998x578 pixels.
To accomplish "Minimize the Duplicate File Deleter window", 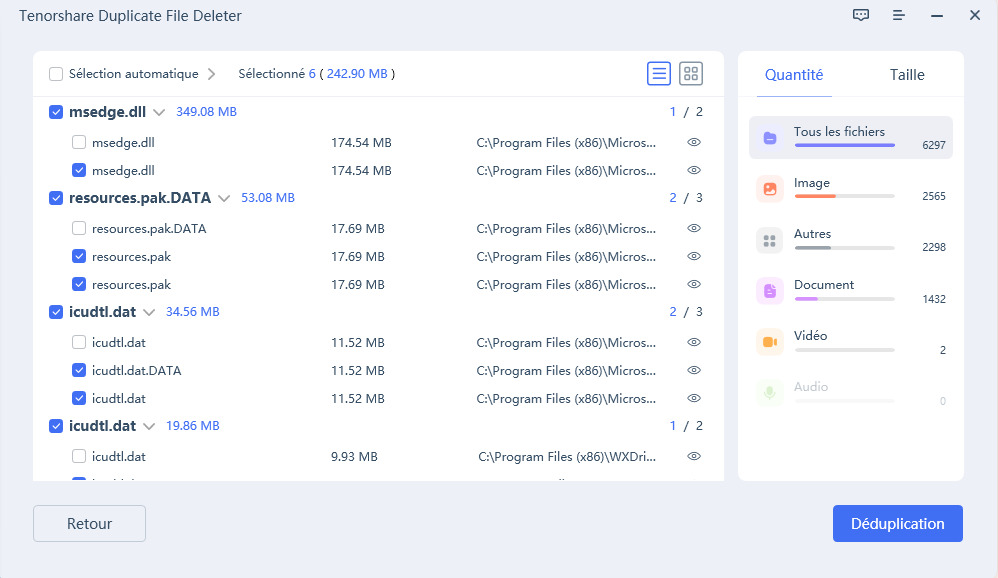I will [937, 15].
